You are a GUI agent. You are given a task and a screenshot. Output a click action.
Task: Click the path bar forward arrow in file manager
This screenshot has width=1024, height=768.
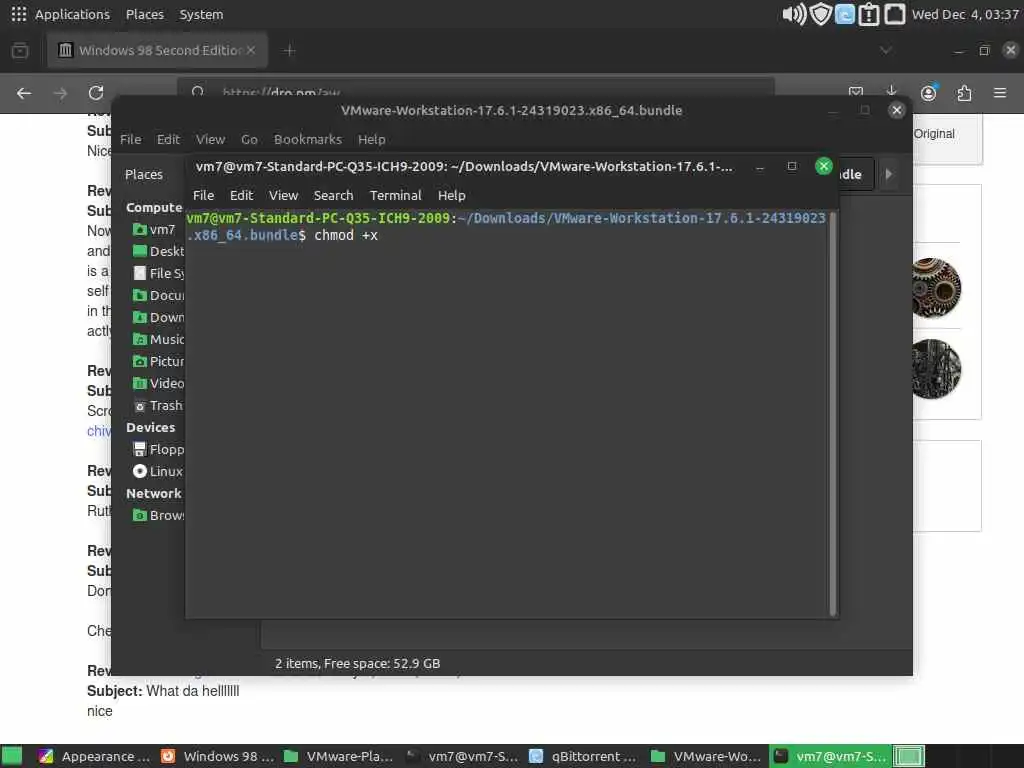889,174
